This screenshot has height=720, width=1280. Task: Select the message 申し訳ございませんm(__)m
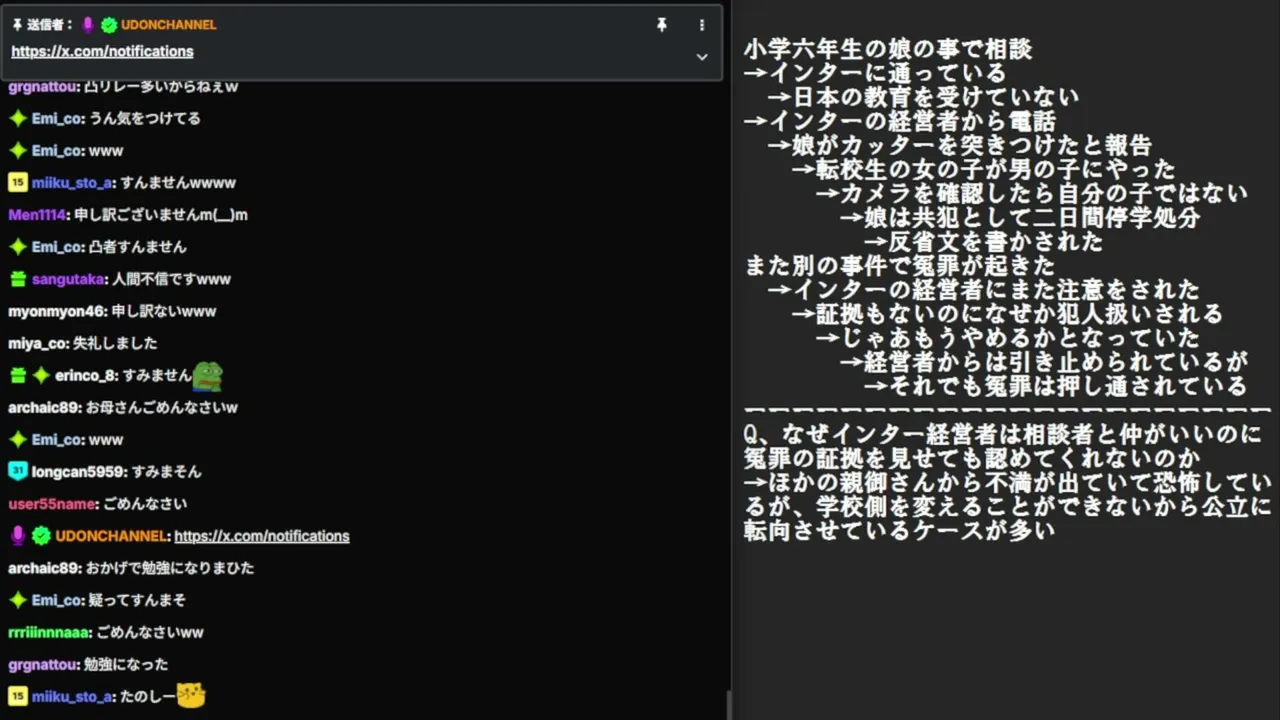tap(161, 215)
